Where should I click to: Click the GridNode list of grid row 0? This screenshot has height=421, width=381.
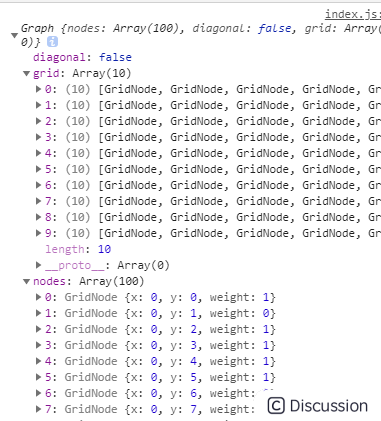click(x=239, y=89)
